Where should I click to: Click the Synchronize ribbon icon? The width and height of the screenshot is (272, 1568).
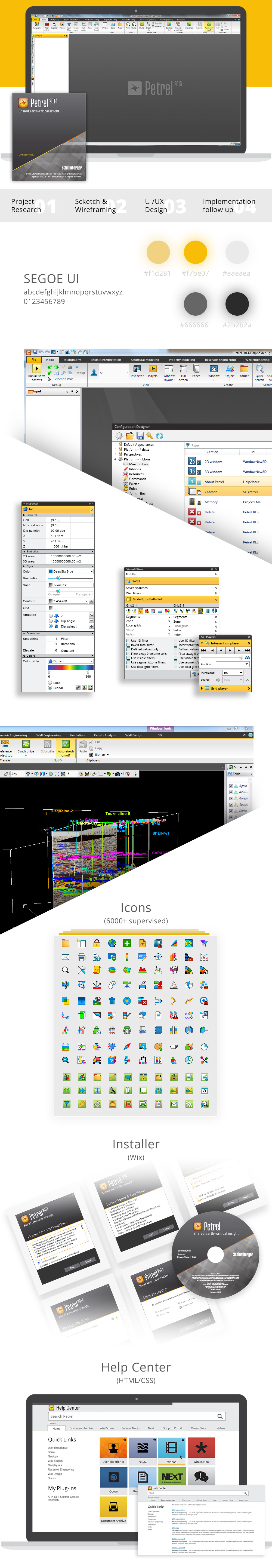[26, 744]
